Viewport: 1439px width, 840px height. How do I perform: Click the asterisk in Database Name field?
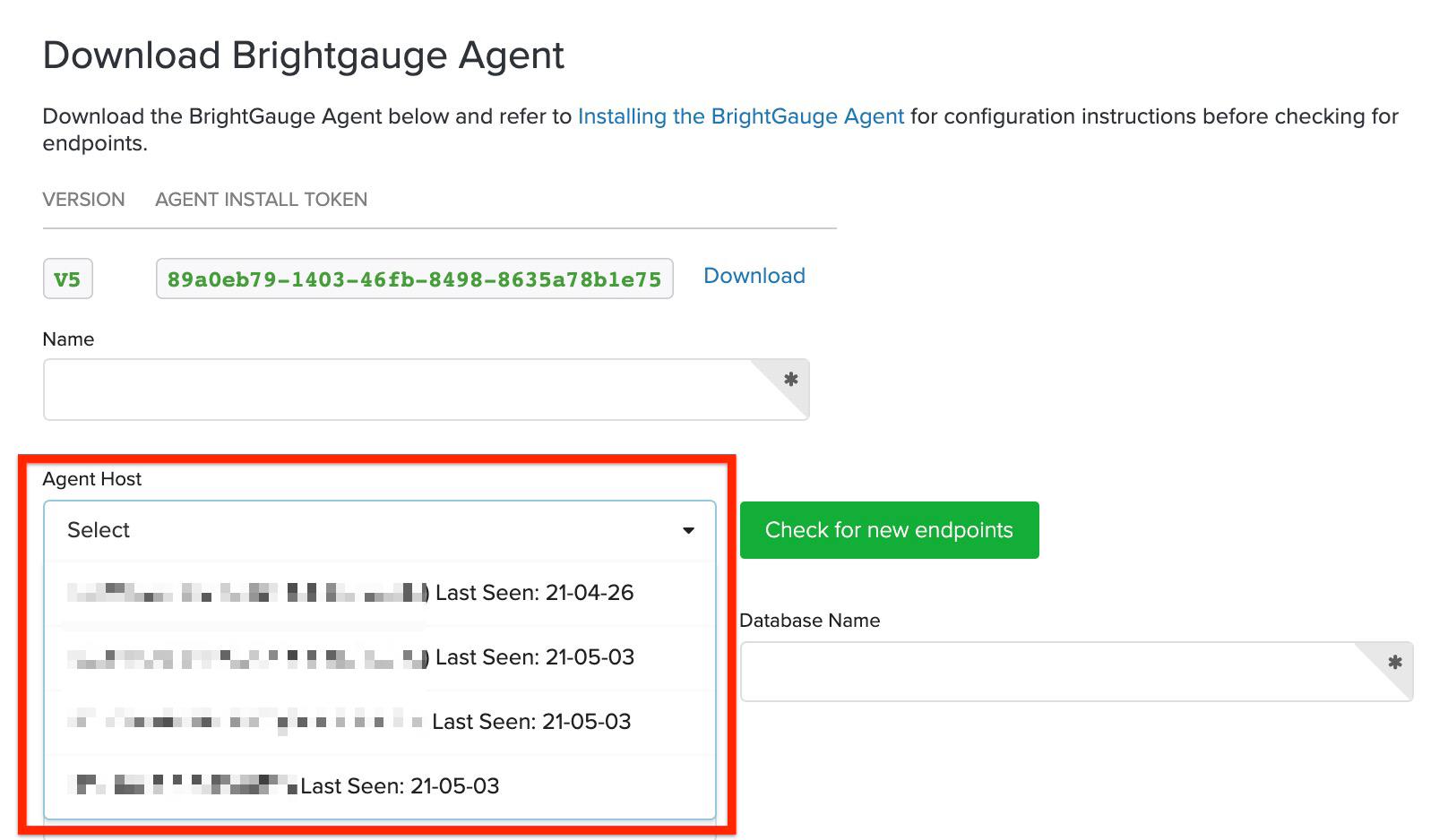[x=1394, y=663]
